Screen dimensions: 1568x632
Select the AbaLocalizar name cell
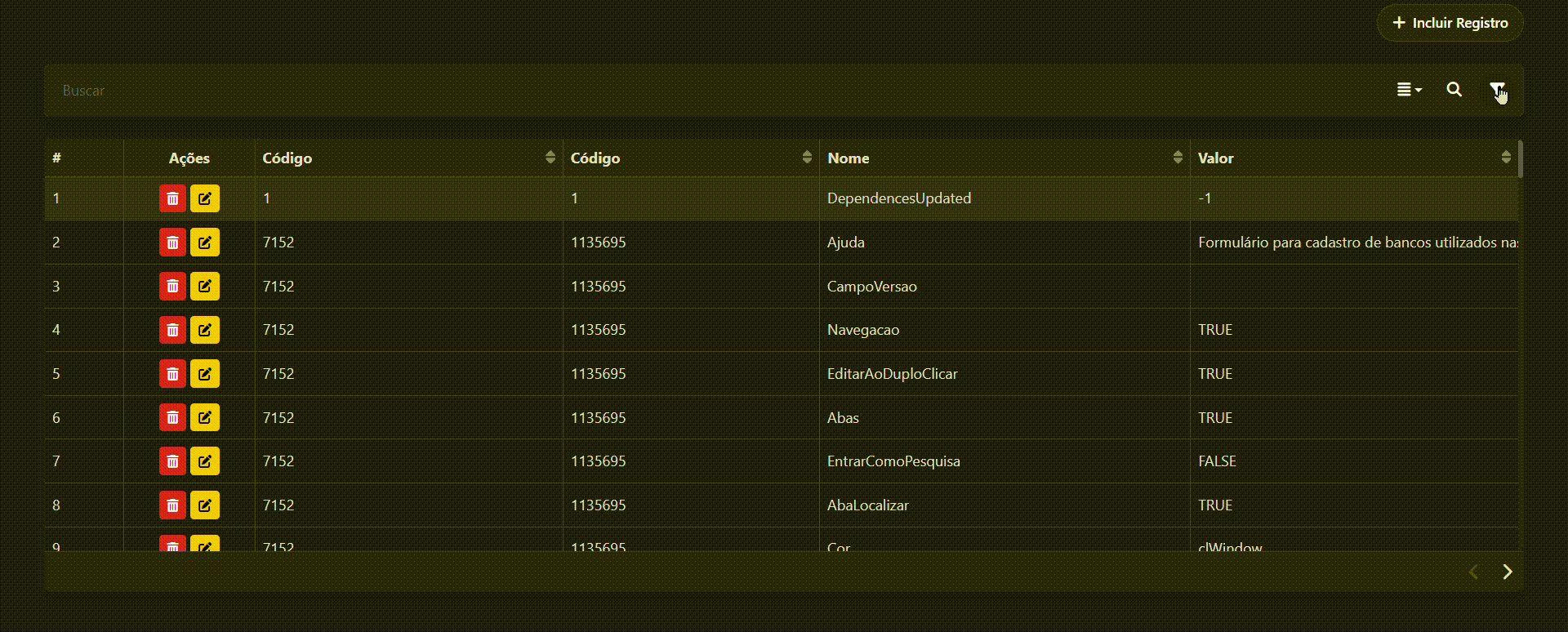(867, 505)
